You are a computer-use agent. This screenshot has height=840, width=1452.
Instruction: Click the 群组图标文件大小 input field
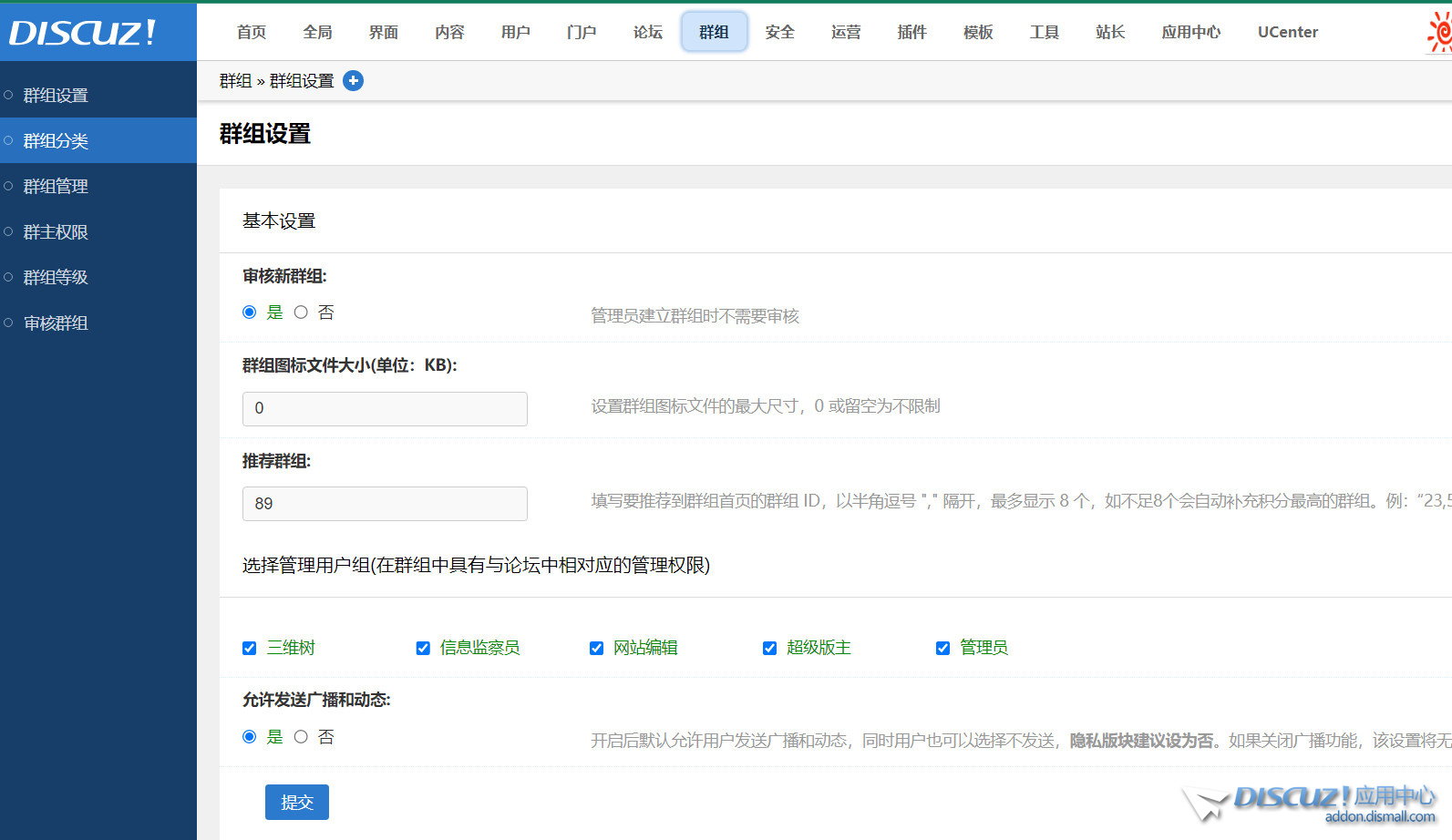click(385, 408)
